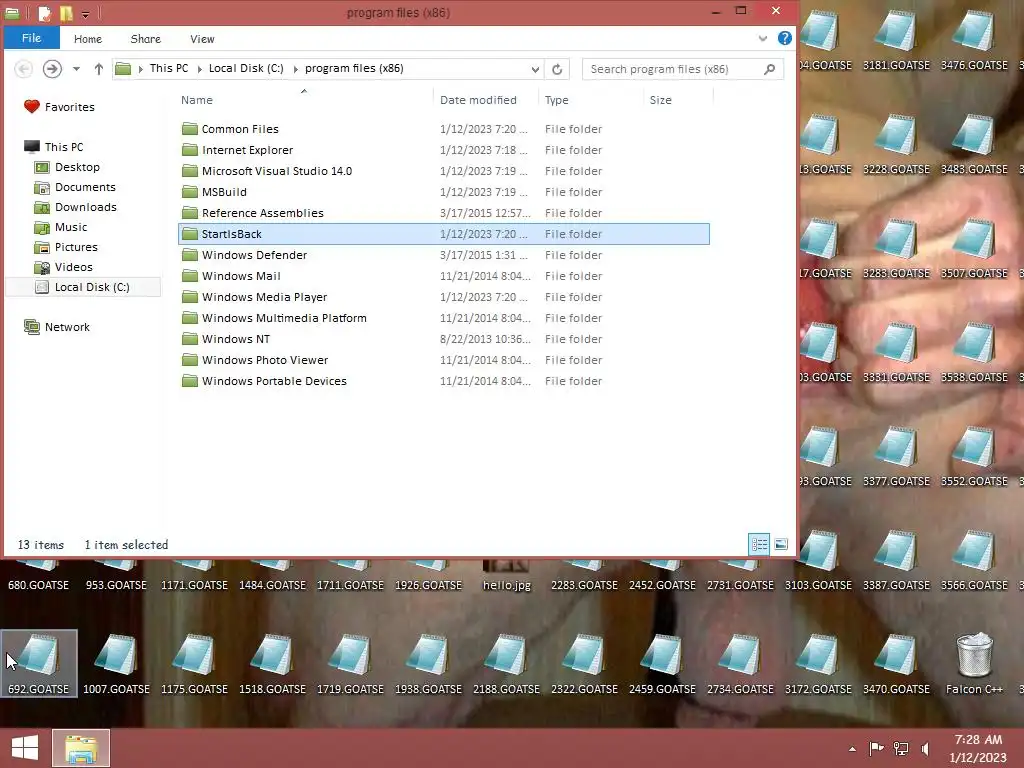
Task: Expand the ribbon with the chevron
Action: tap(763, 39)
